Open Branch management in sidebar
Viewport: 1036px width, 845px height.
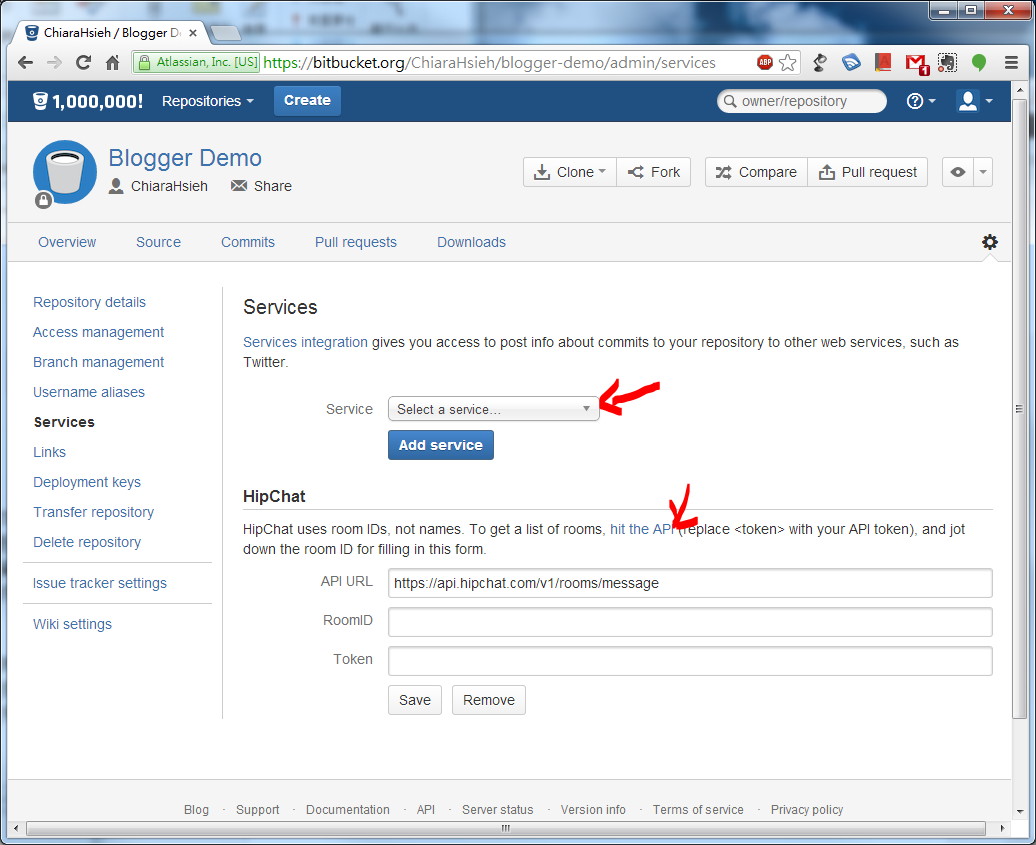98,362
